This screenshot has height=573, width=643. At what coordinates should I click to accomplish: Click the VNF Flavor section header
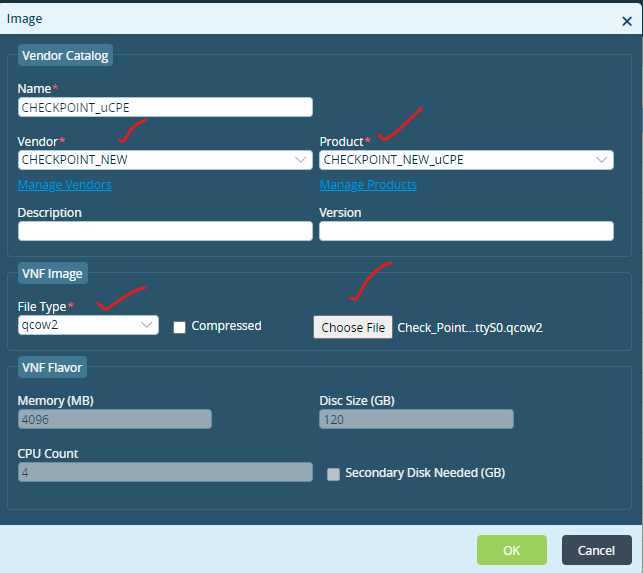click(x=52, y=367)
